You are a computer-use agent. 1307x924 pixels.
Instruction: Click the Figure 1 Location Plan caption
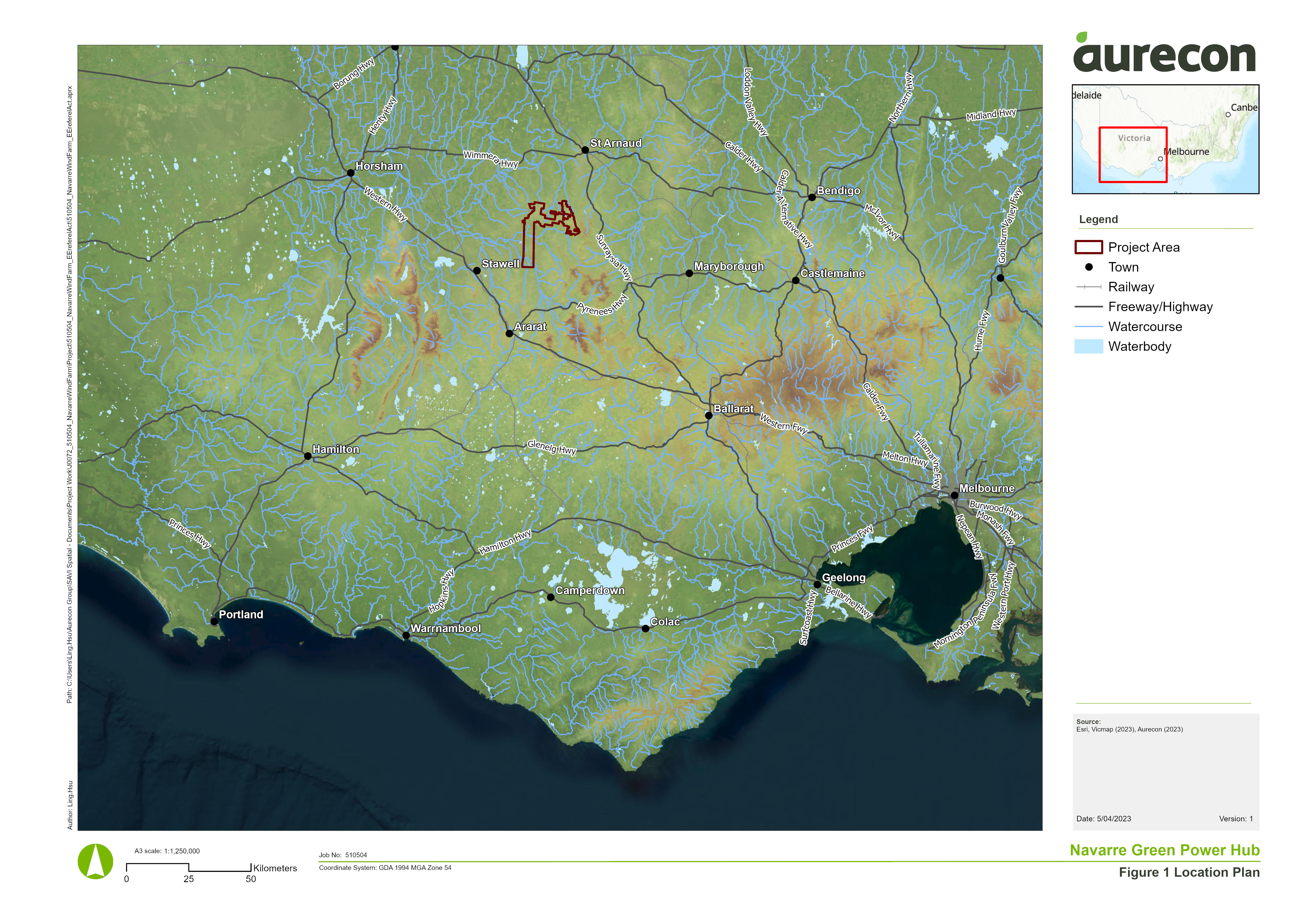(1189, 872)
